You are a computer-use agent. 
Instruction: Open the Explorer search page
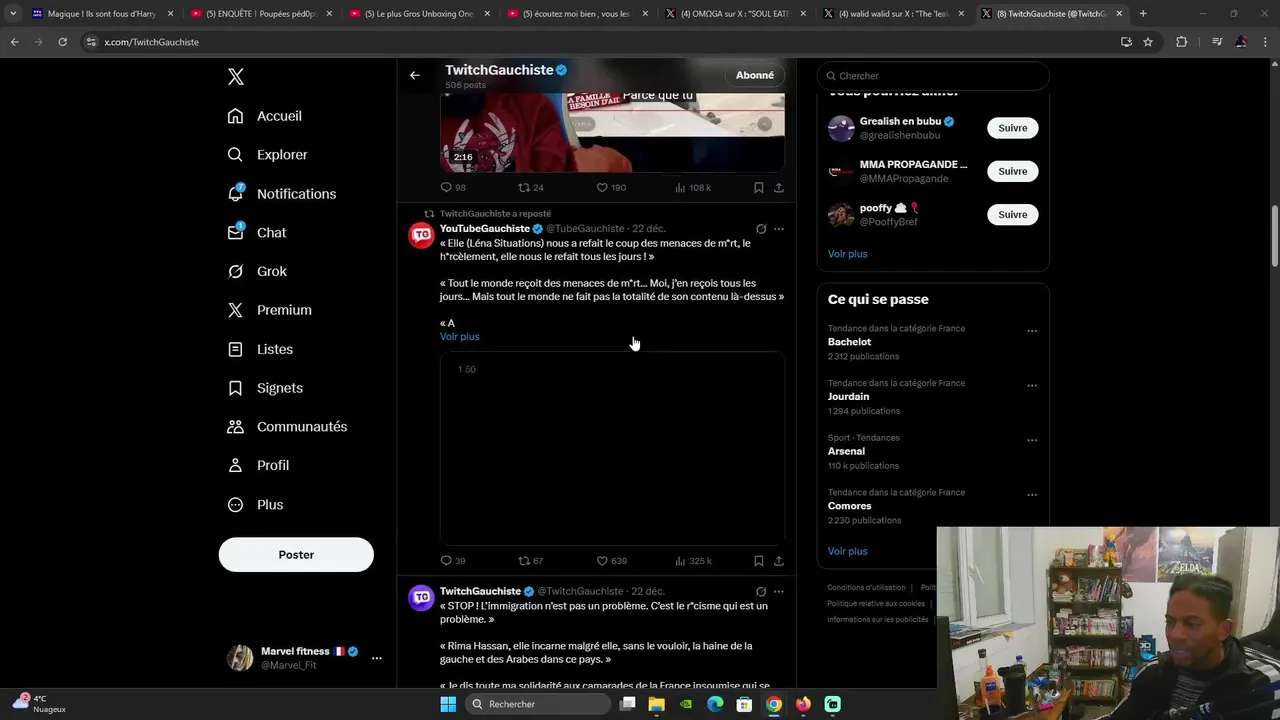[268, 155]
